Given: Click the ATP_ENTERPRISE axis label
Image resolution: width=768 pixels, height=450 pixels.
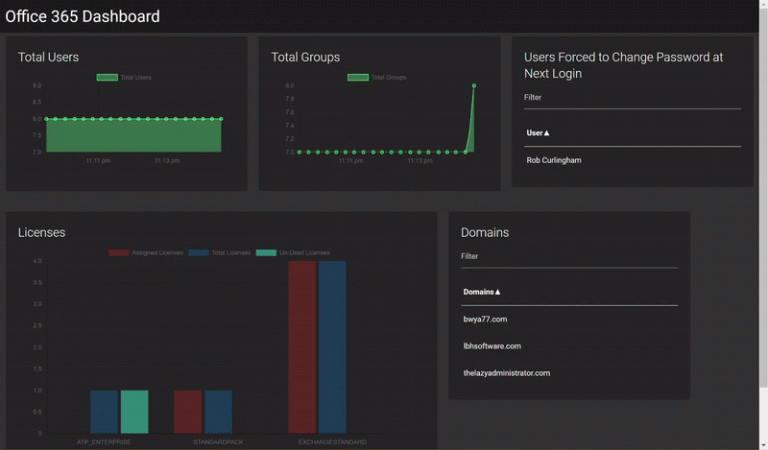Looking at the screenshot, I should coord(104,442).
